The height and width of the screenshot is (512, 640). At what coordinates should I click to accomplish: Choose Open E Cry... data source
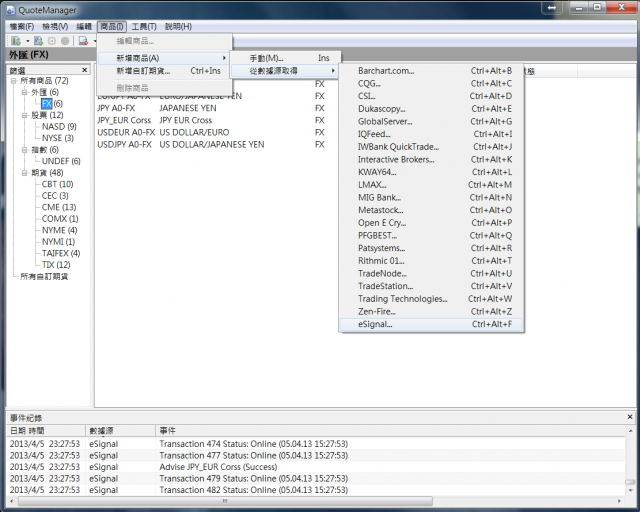[x=431, y=223]
